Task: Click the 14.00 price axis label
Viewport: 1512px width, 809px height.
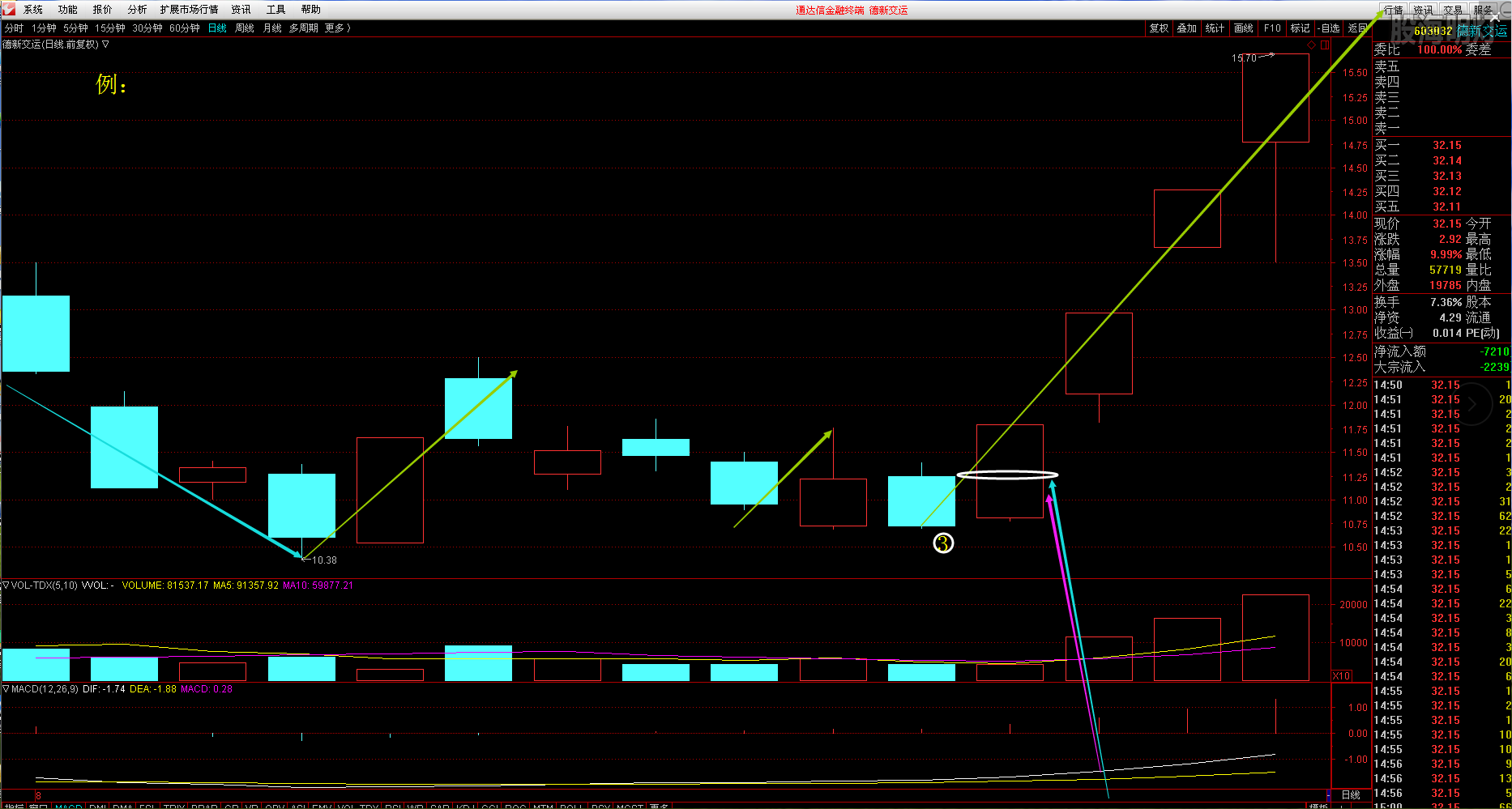Action: [1355, 215]
